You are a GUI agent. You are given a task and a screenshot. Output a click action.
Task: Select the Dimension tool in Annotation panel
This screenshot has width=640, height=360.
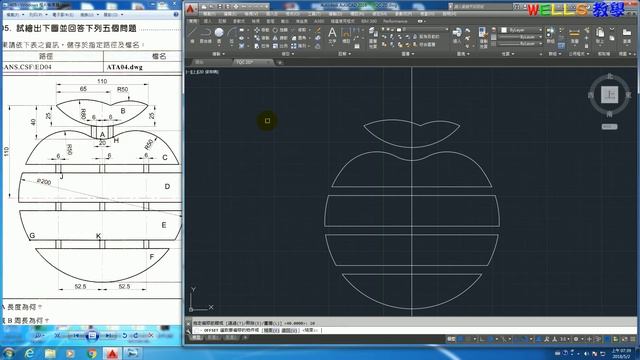[x=345, y=35]
